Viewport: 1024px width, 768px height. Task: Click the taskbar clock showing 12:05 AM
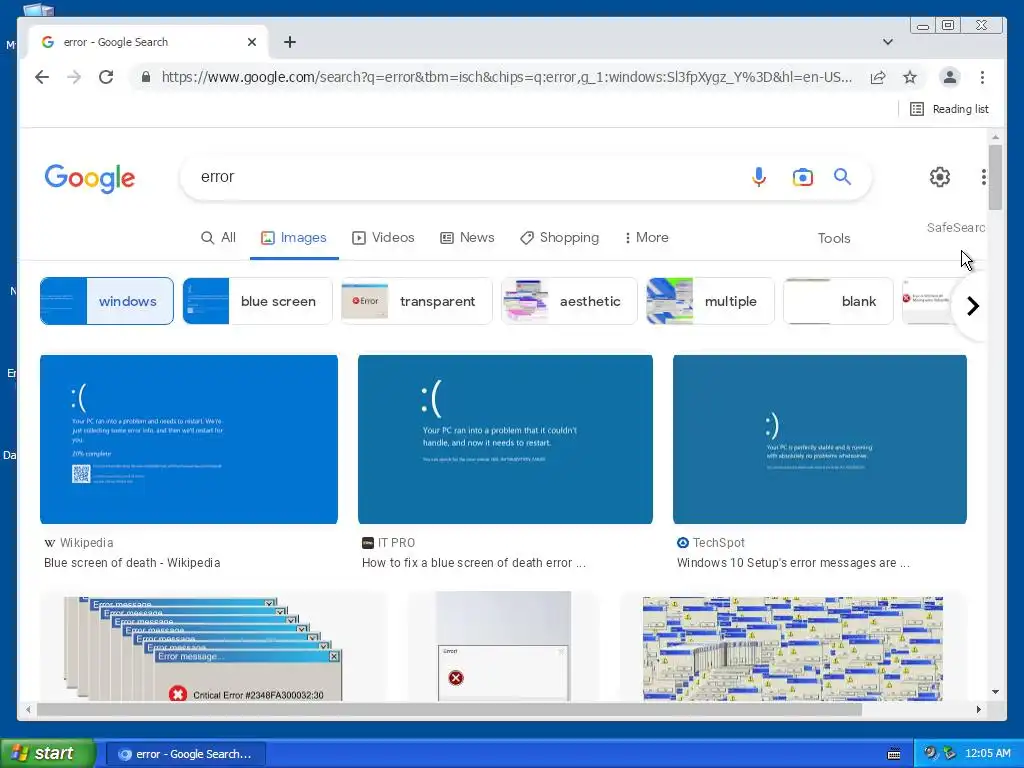pos(987,754)
